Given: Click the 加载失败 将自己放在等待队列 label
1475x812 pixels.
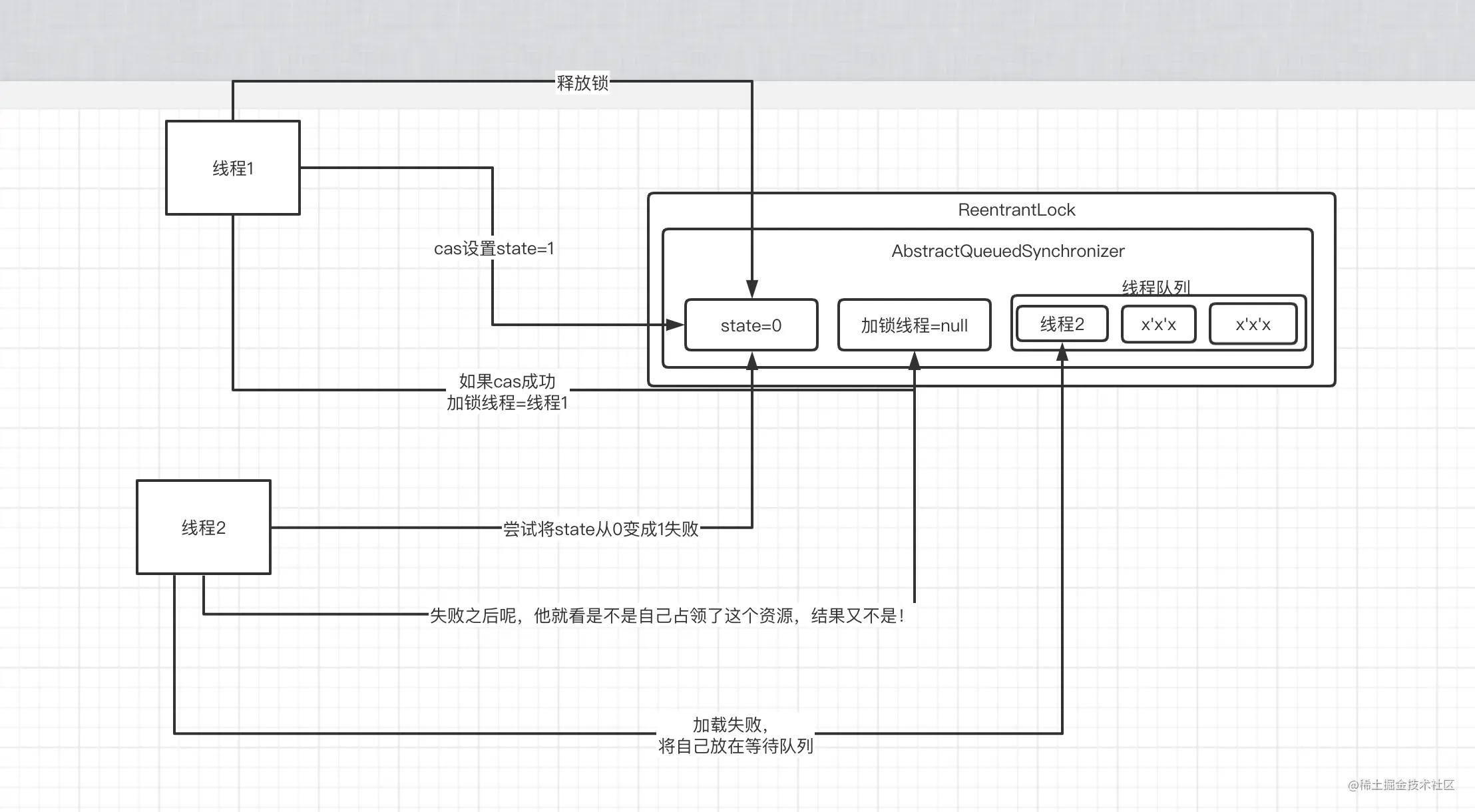Looking at the screenshot, I should click(x=736, y=735).
